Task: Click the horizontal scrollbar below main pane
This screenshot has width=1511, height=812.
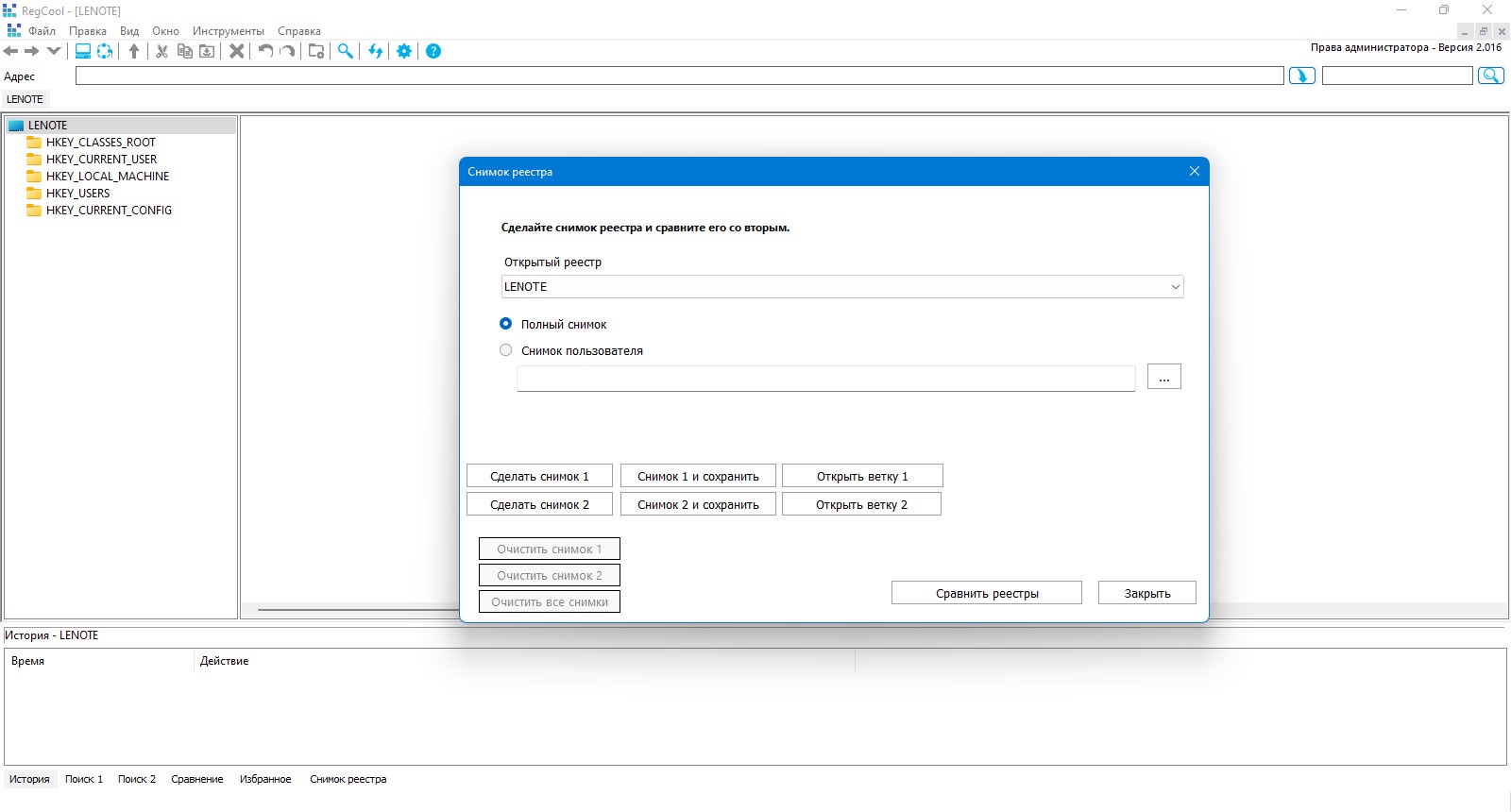Action: (359, 610)
